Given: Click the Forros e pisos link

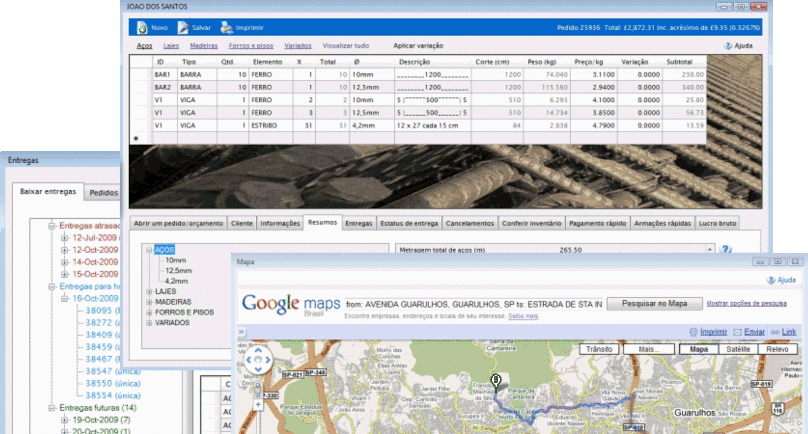Looking at the screenshot, I should pyautogui.click(x=251, y=46).
